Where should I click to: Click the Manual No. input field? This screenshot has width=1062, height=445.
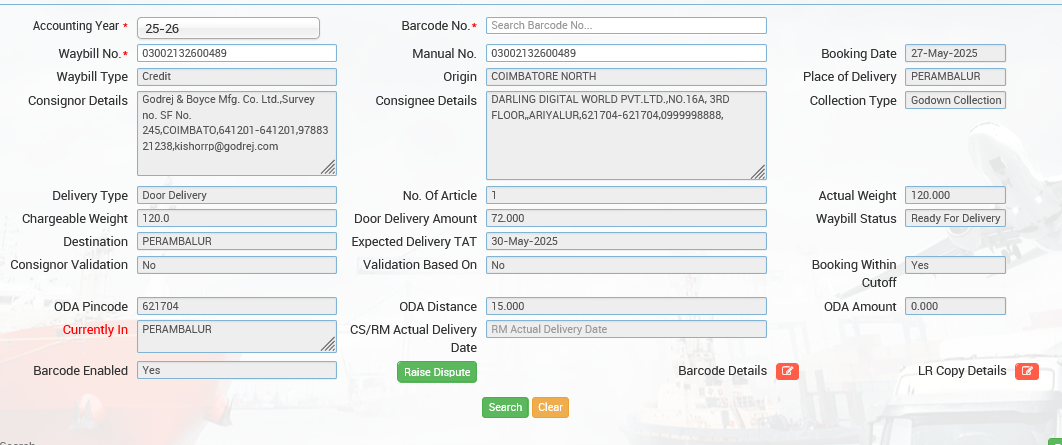tap(626, 53)
